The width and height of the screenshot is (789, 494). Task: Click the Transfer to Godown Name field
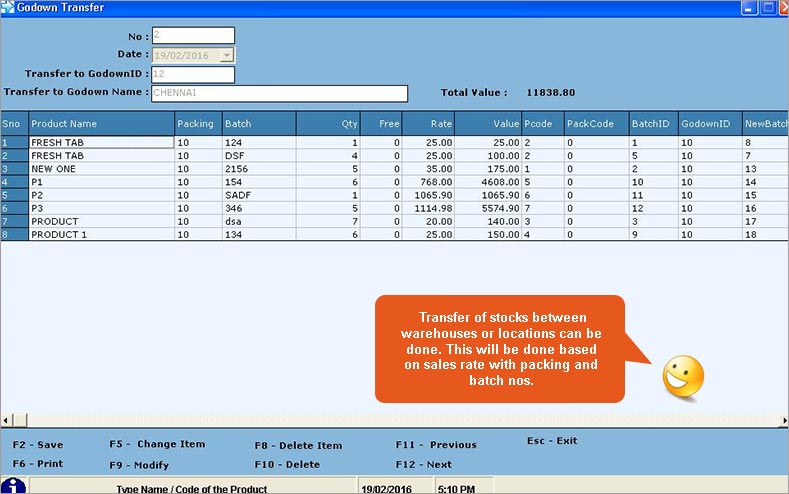point(279,94)
